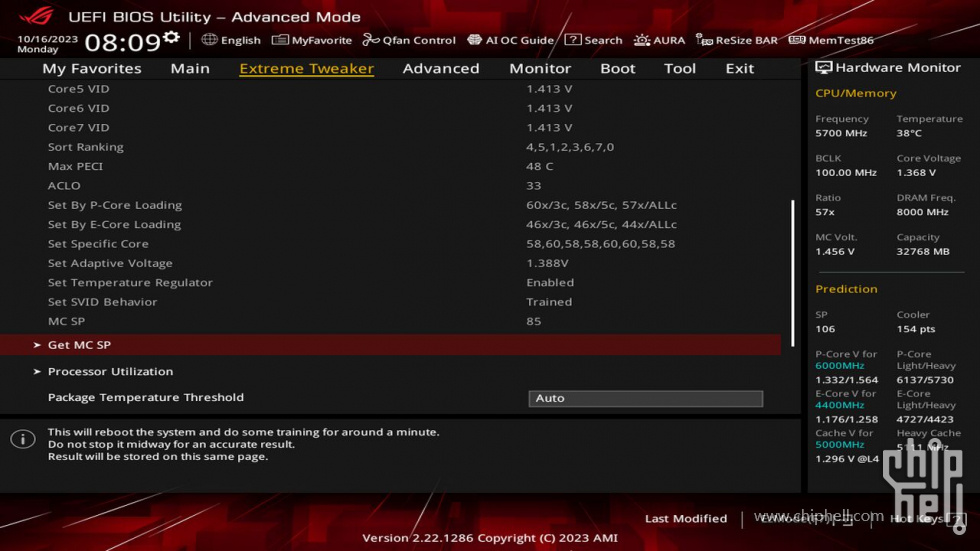Open time settings gear icon

coord(171,38)
